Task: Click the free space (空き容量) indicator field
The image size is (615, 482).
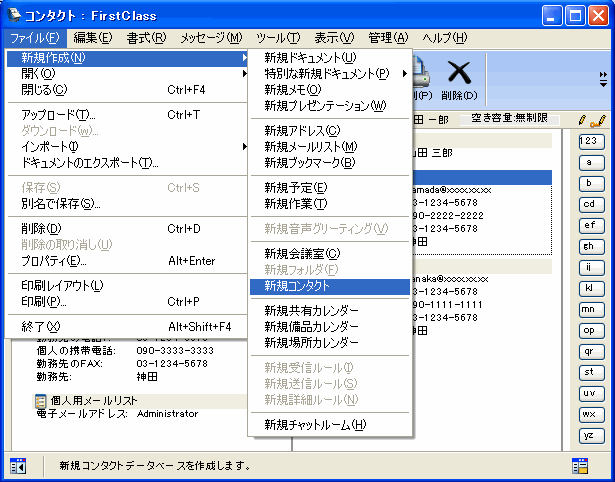Action: click(510, 119)
